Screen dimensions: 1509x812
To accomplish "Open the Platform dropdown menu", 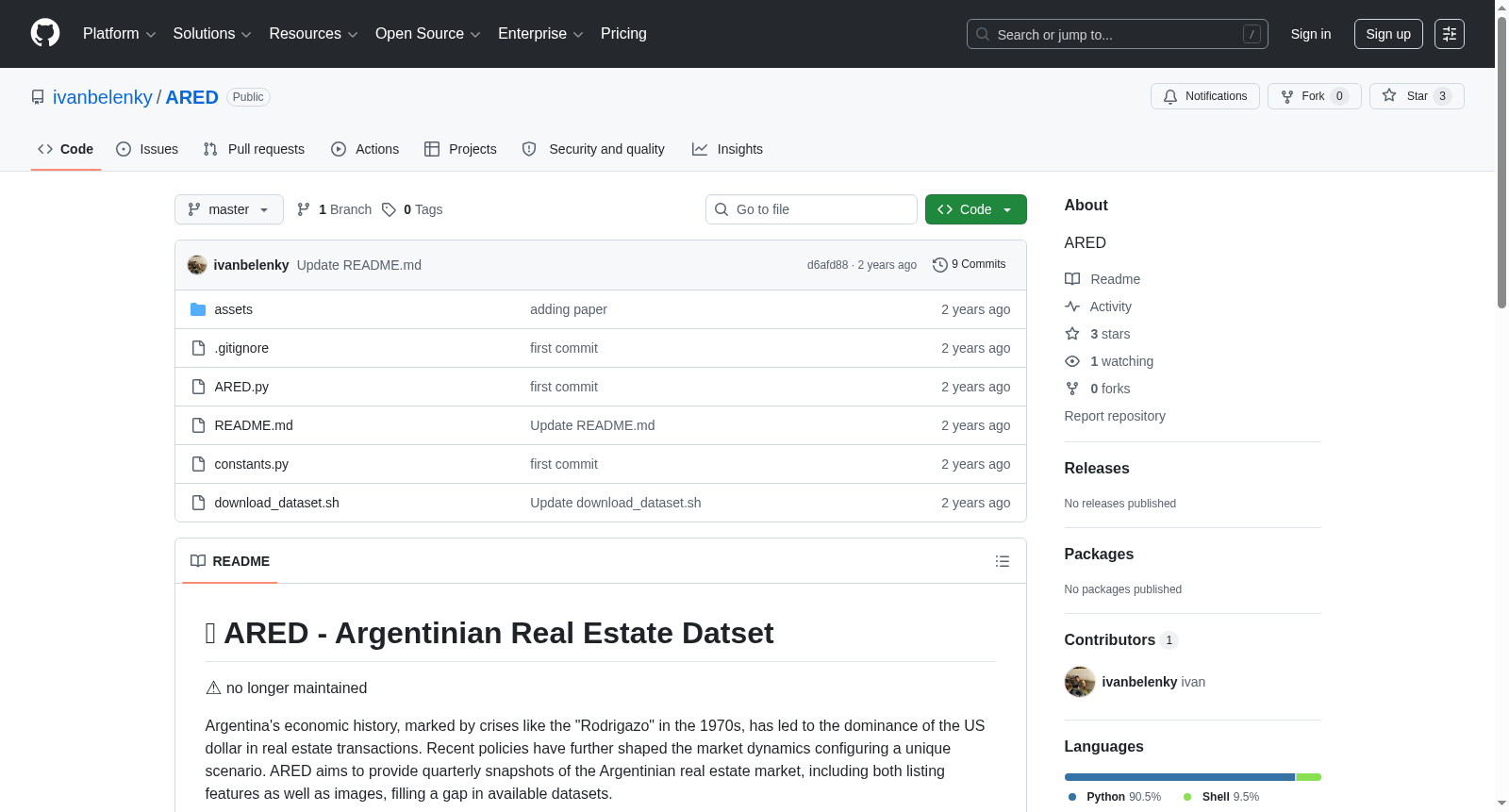I will pyautogui.click(x=119, y=34).
